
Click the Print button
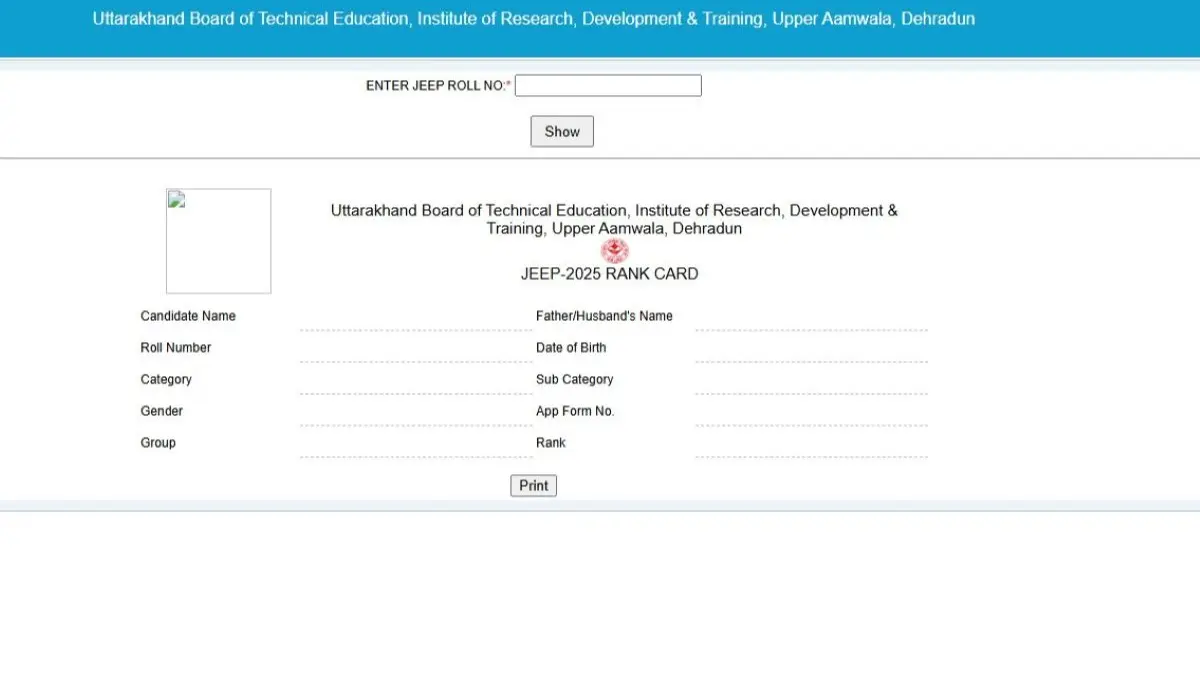pyautogui.click(x=533, y=485)
